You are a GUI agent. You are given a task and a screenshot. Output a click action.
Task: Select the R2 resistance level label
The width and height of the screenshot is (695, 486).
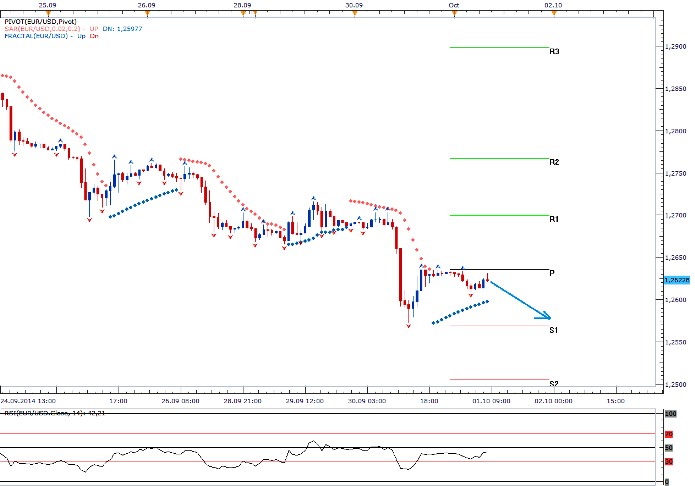[554, 162]
